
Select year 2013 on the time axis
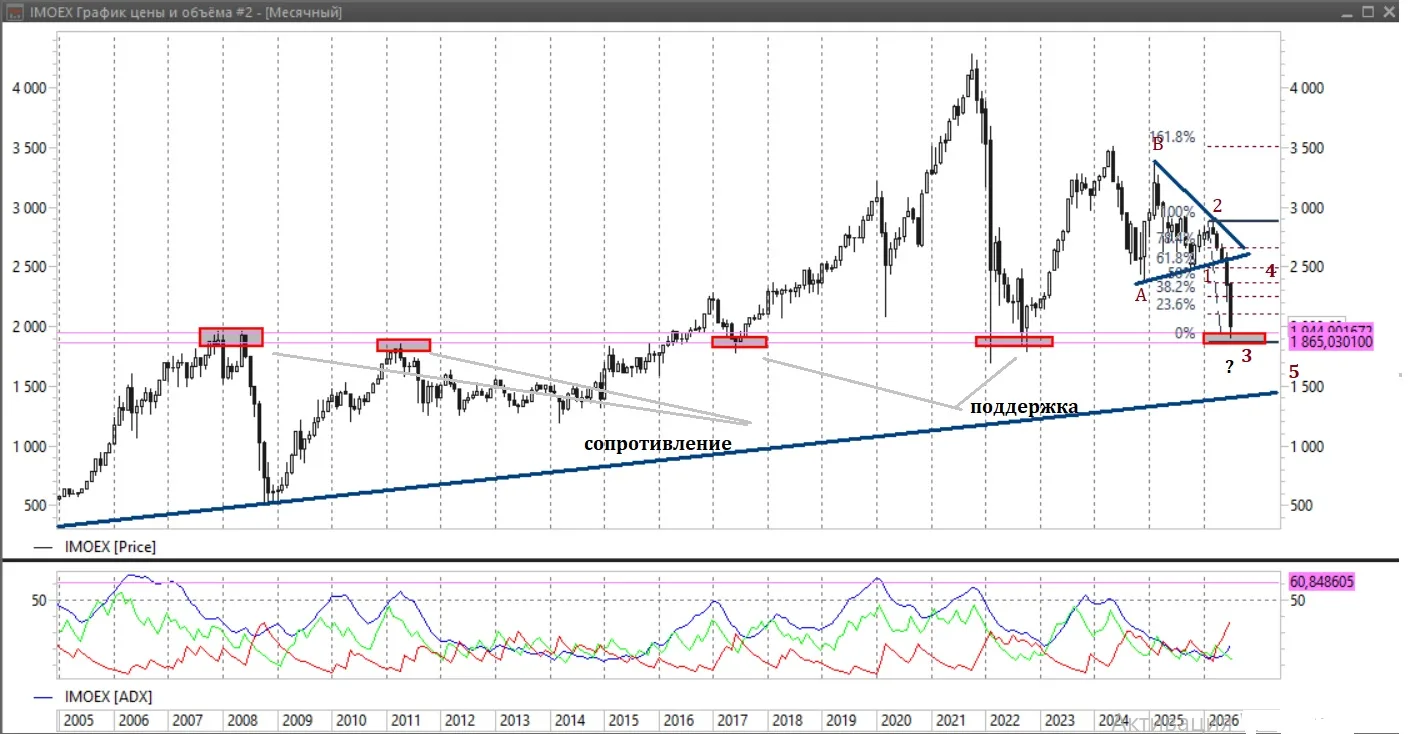(x=514, y=720)
